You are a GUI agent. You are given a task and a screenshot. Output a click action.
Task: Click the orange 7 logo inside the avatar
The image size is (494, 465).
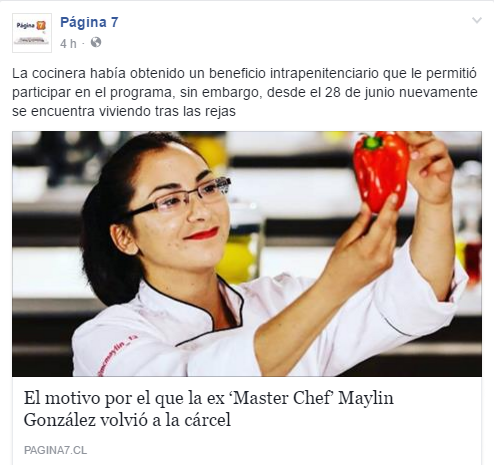tap(41, 25)
